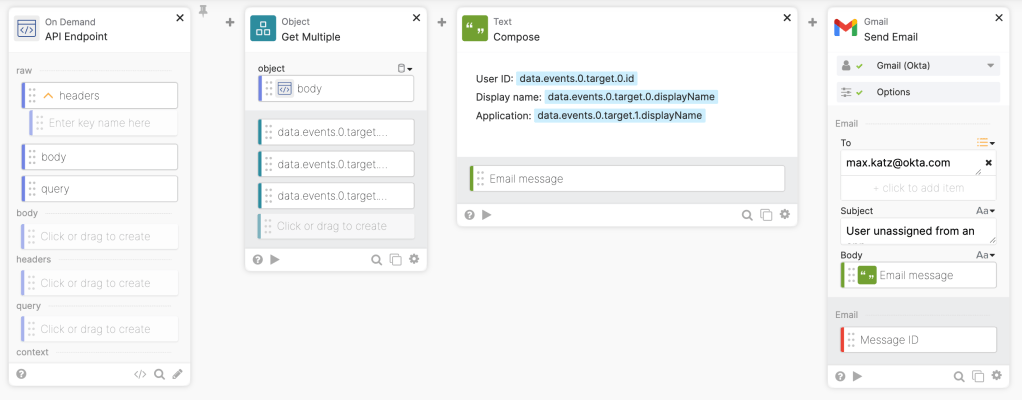Open the object field type dropdown
Image resolution: width=1022 pixels, height=400 pixels.
click(405, 68)
